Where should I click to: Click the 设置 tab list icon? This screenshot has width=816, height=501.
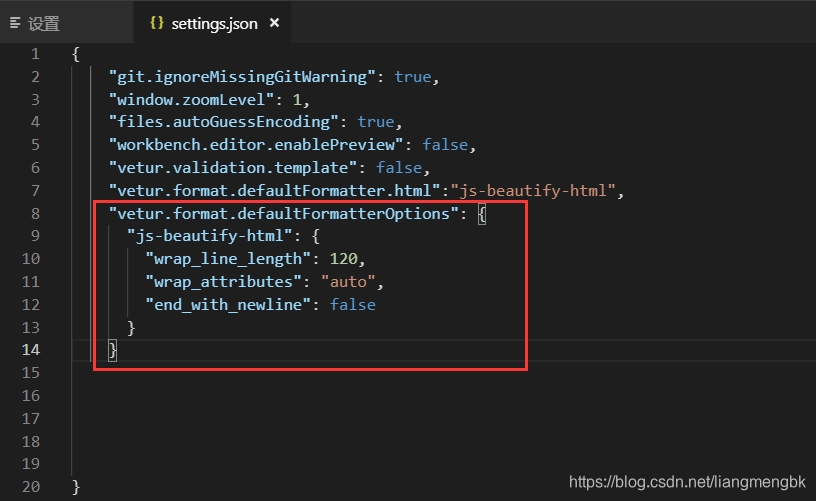[x=15, y=23]
